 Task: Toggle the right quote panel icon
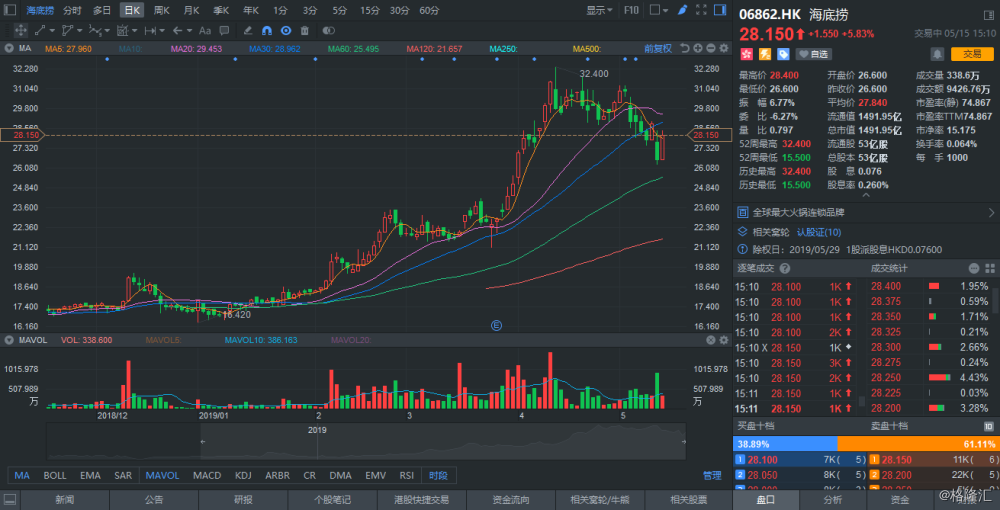tap(720, 10)
